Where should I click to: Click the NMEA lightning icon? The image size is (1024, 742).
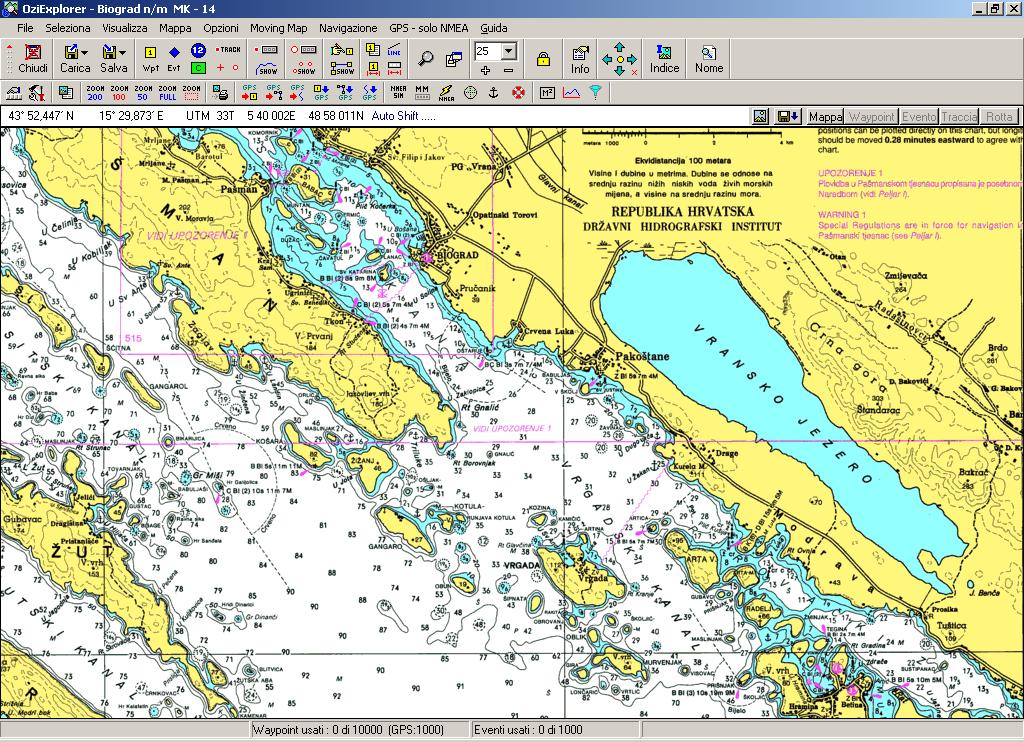point(446,93)
